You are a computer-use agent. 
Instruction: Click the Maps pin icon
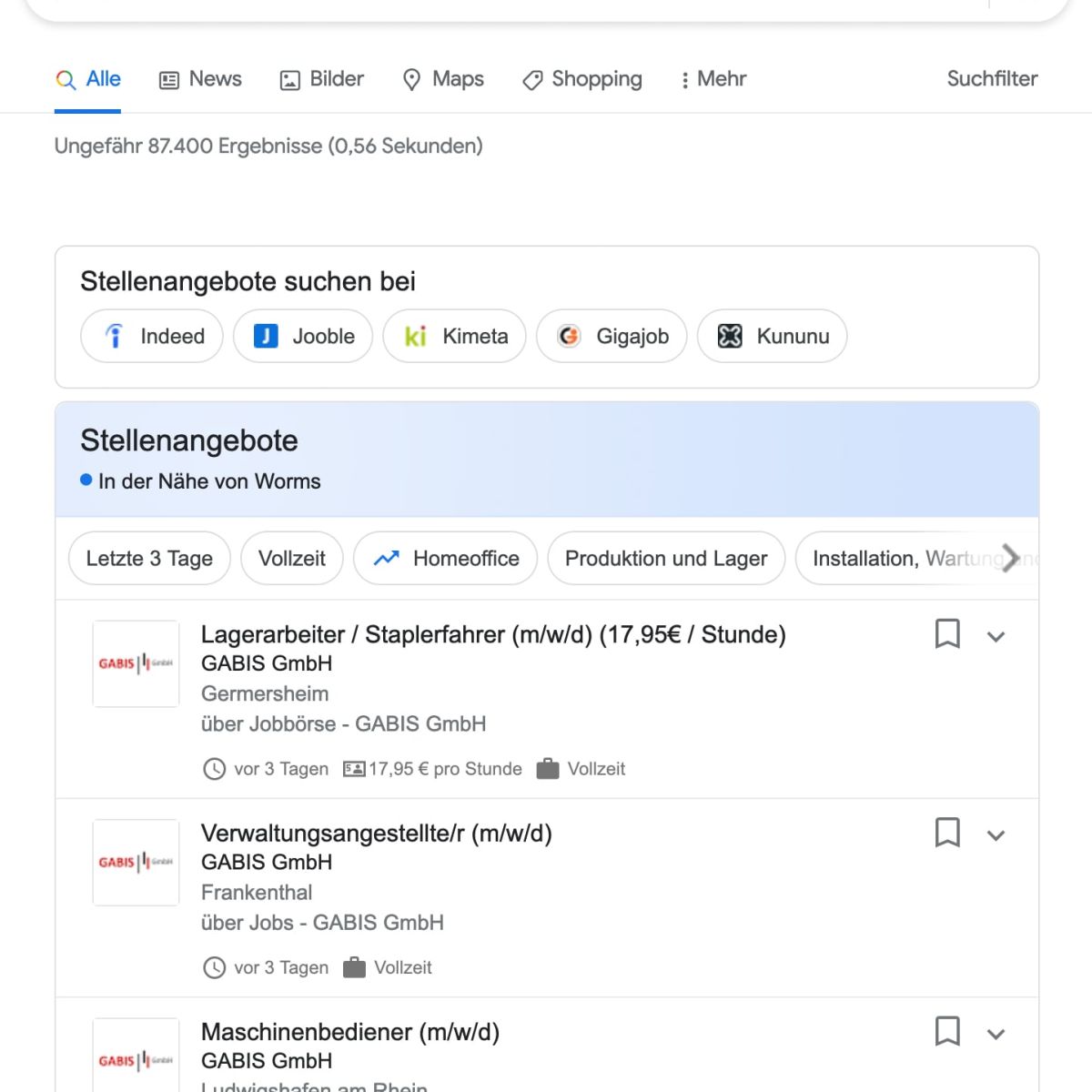coord(411,80)
